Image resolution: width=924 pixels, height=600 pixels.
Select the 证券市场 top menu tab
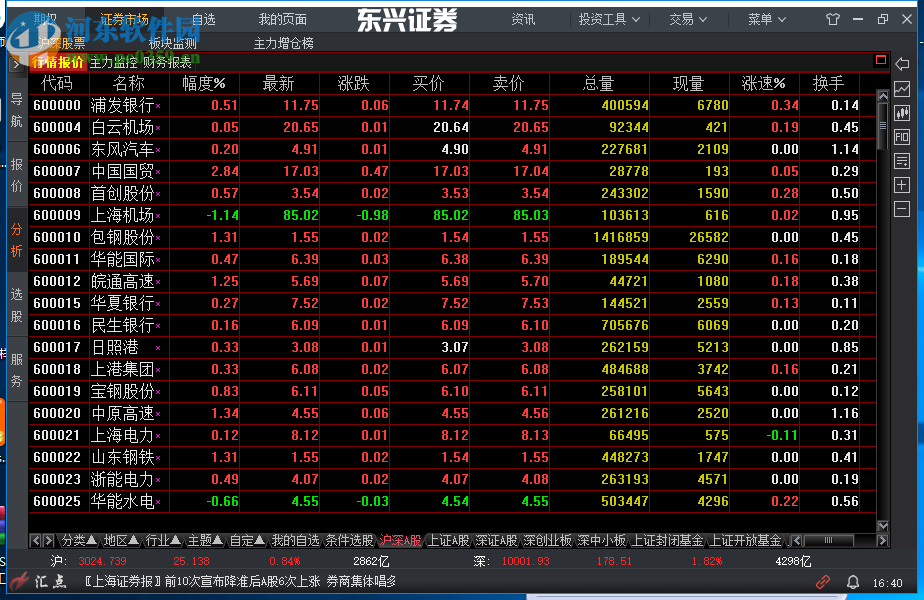click(x=124, y=19)
